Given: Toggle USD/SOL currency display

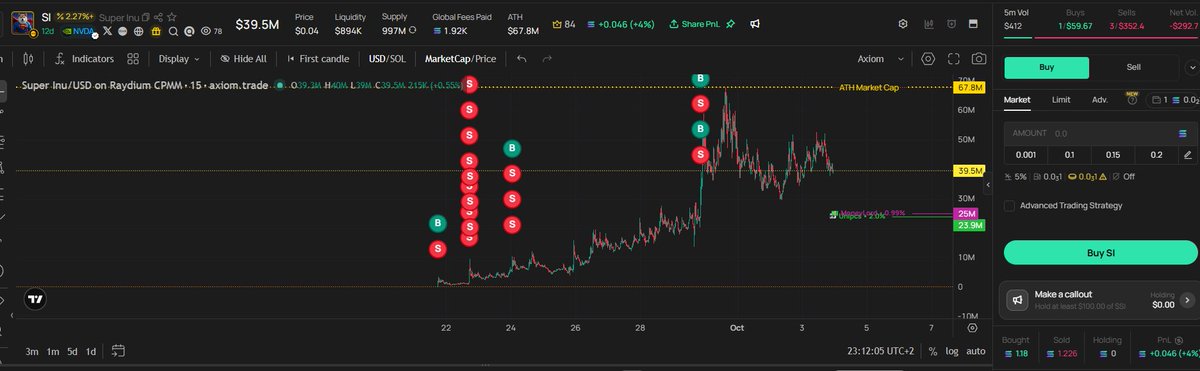Looking at the screenshot, I should tap(387, 59).
